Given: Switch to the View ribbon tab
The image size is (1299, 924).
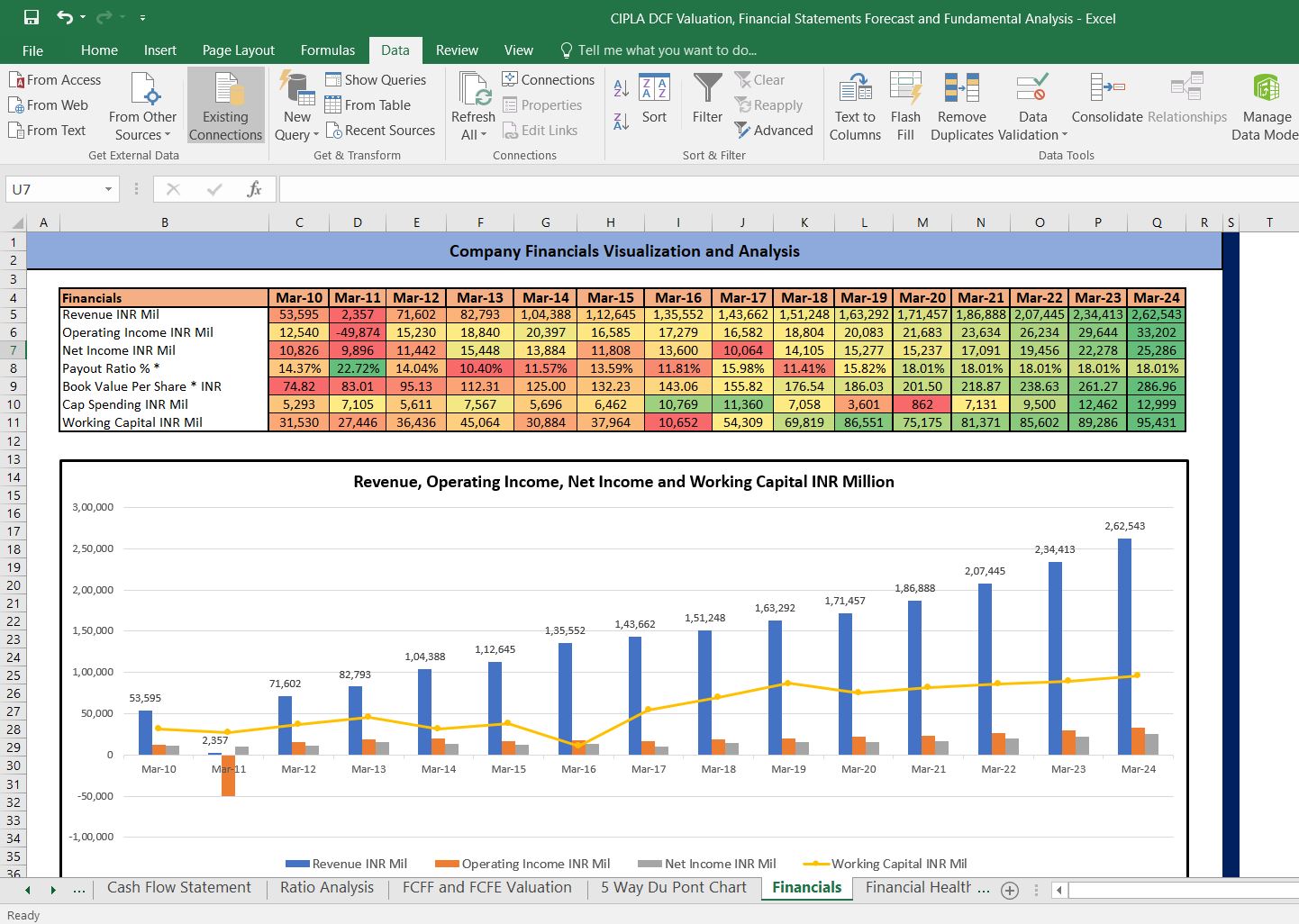Looking at the screenshot, I should [519, 50].
